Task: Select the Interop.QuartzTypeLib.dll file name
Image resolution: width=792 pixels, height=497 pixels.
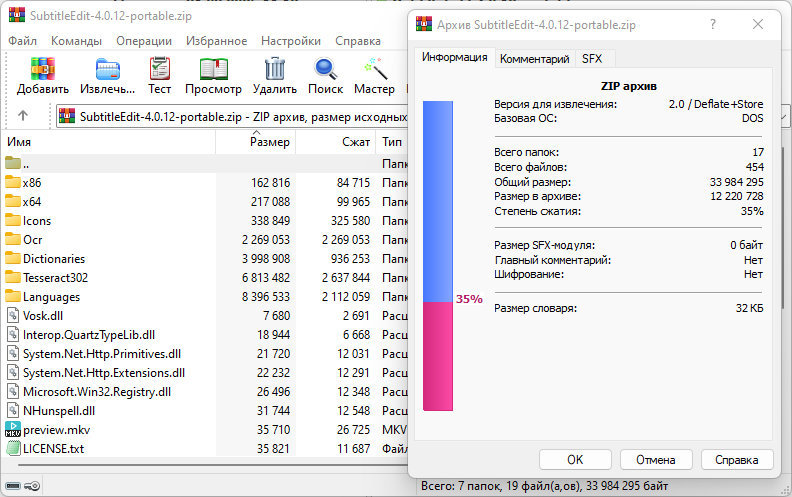Action: (89, 335)
